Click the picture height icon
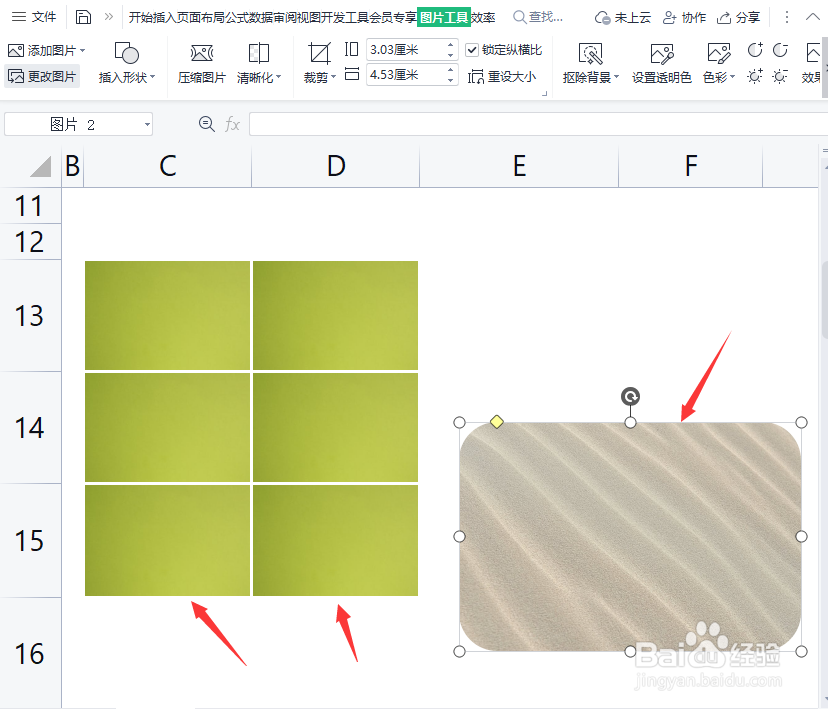The image size is (828, 709). (352, 50)
